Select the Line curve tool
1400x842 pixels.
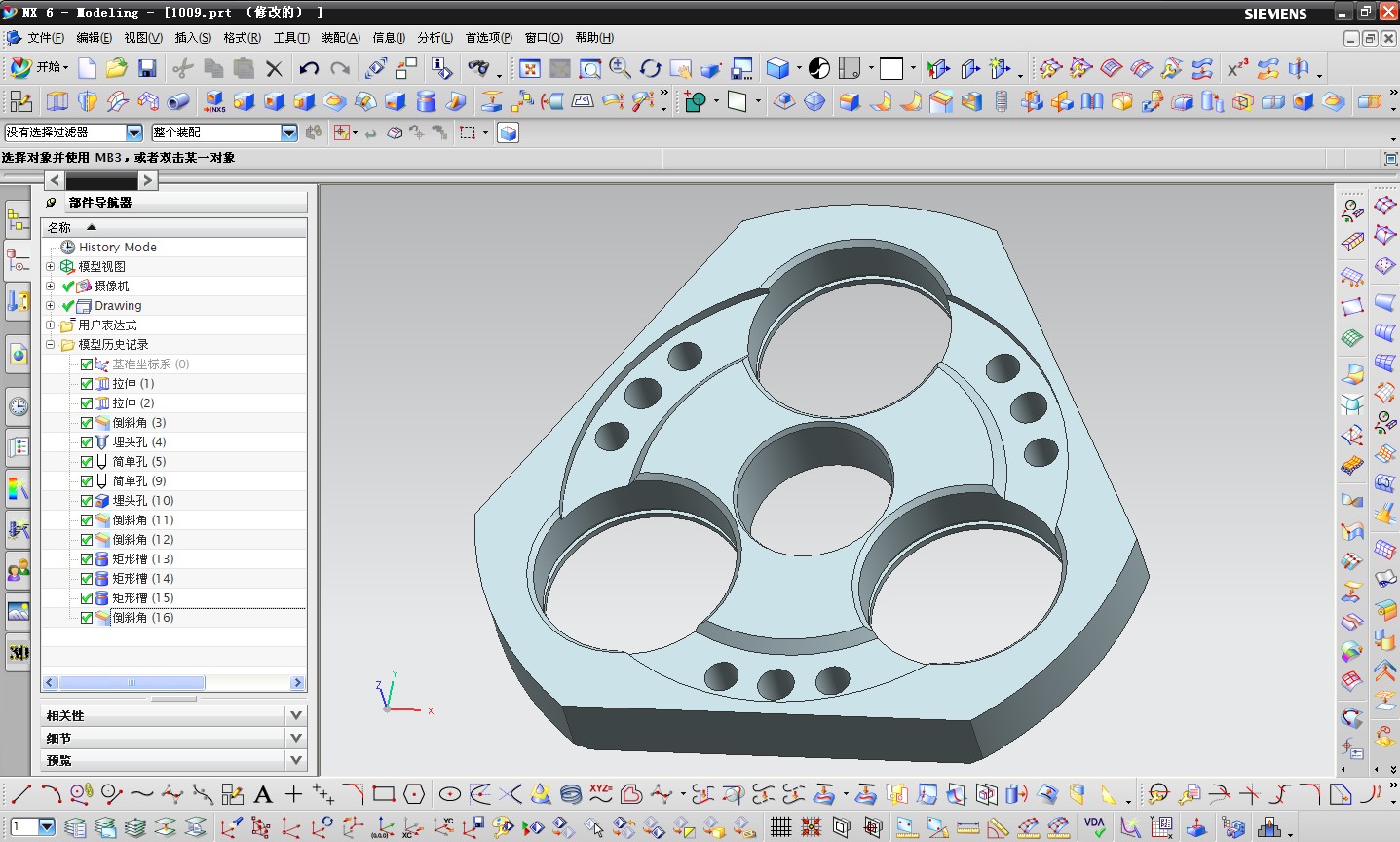pyautogui.click(x=20, y=794)
